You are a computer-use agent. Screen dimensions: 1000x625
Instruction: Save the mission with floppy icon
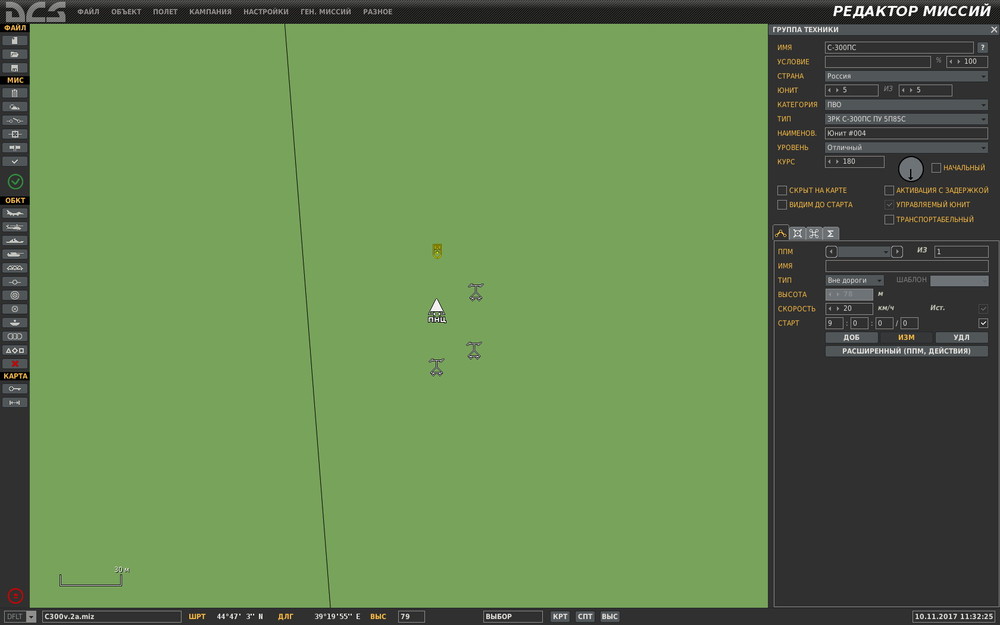[x=15, y=68]
